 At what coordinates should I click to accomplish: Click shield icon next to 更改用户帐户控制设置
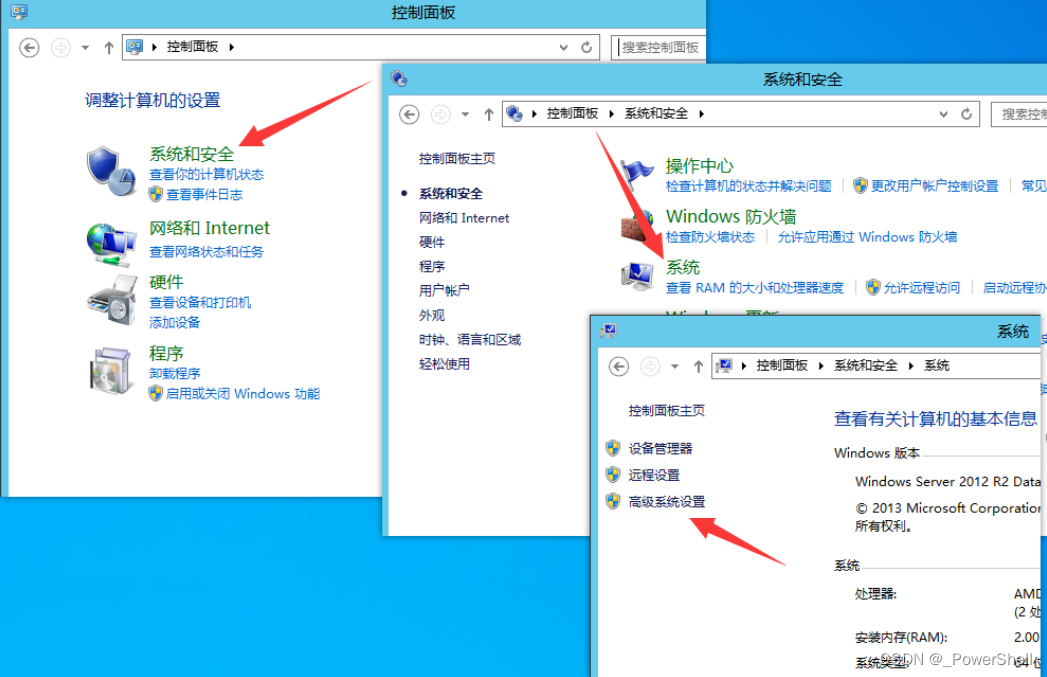[861, 186]
